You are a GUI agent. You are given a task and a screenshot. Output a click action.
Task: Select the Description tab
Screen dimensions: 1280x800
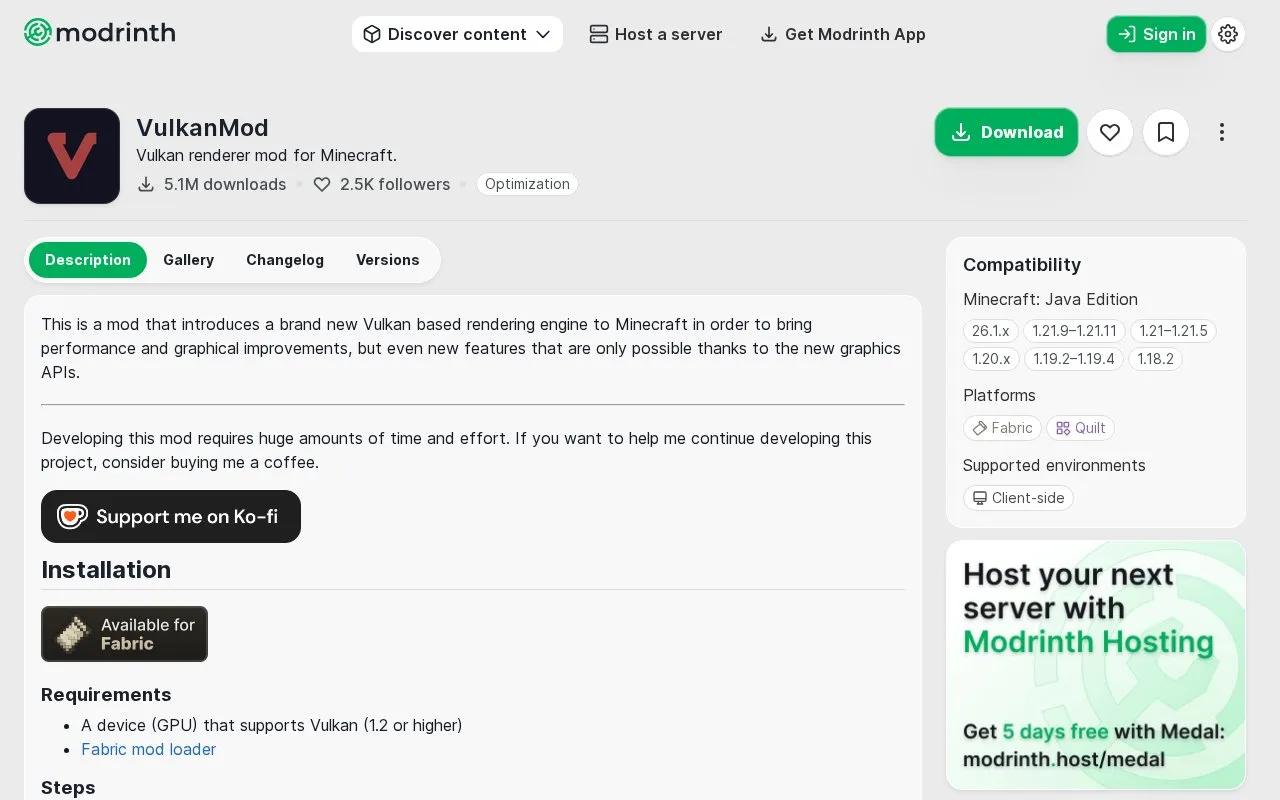pos(88,260)
